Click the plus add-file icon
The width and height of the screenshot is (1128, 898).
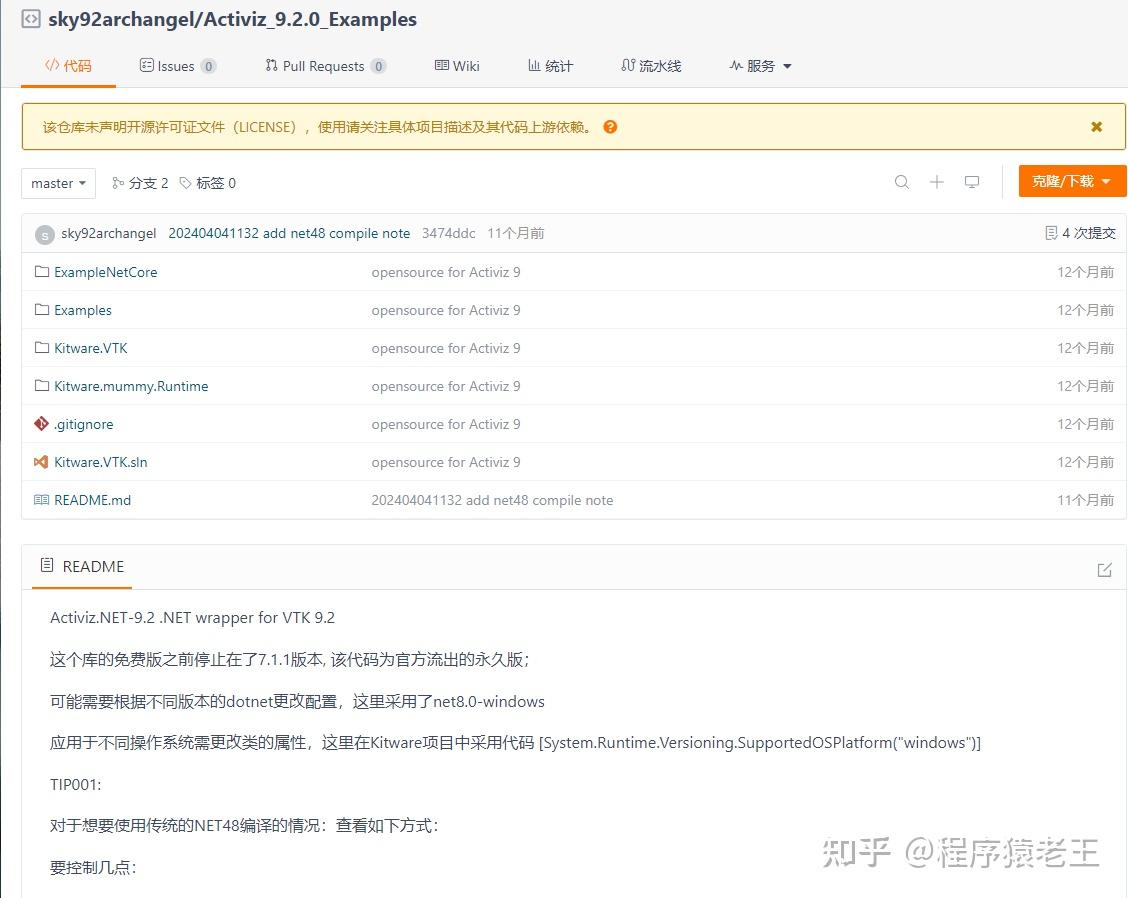click(x=937, y=182)
